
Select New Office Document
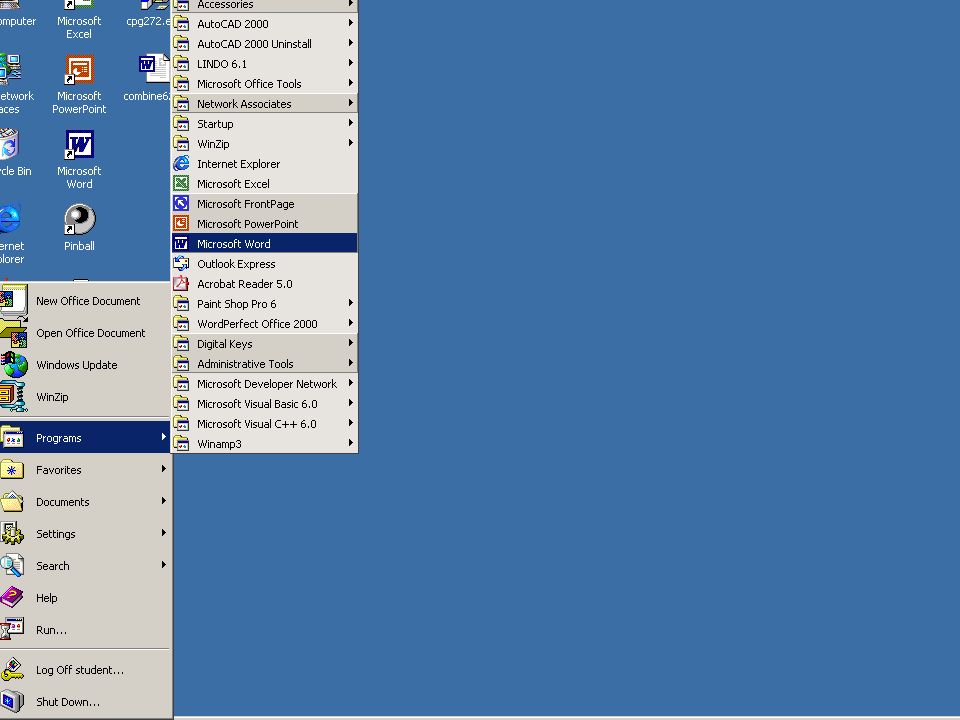click(x=85, y=301)
